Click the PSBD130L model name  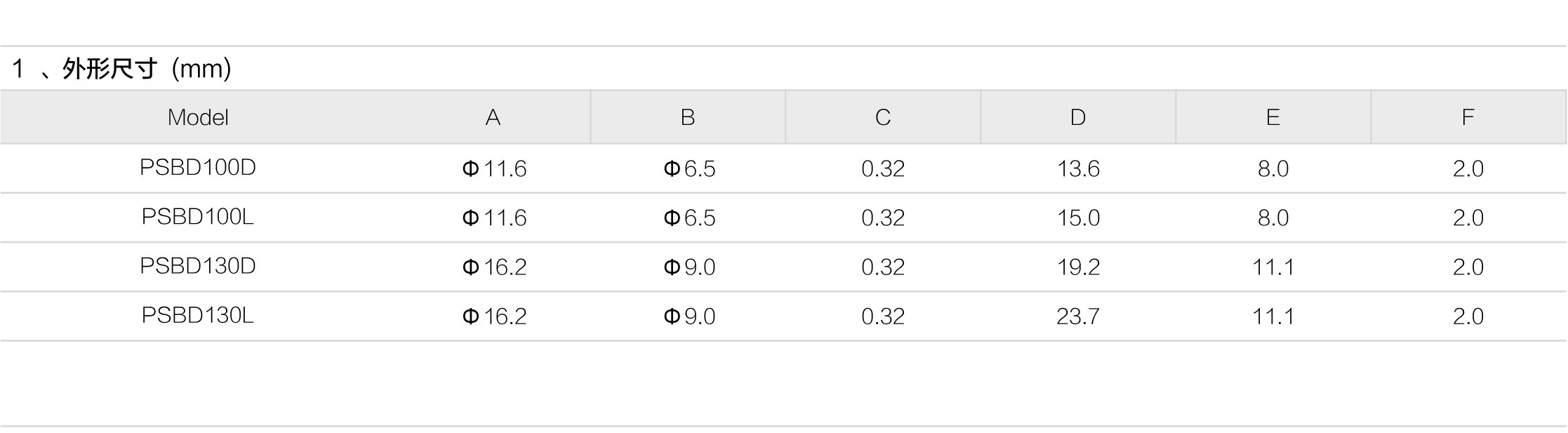tap(198, 314)
